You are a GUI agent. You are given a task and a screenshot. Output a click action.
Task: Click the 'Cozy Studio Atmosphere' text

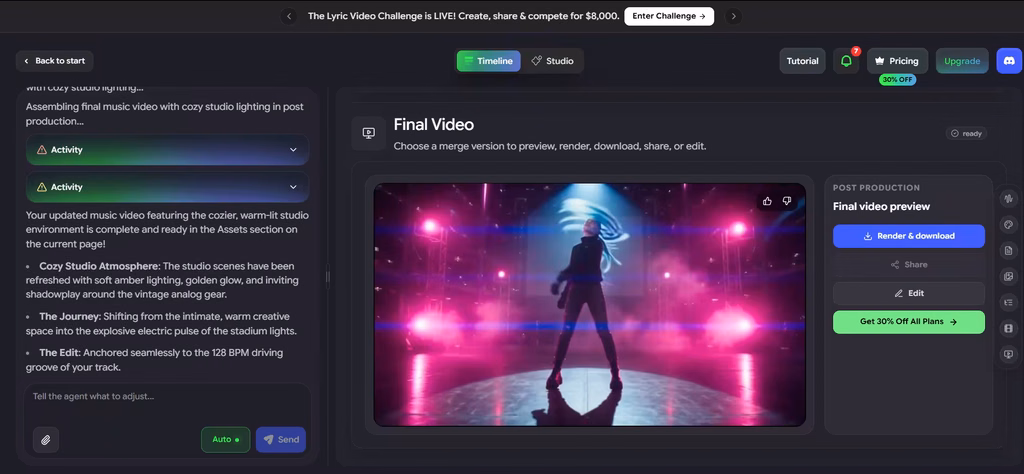pos(99,266)
